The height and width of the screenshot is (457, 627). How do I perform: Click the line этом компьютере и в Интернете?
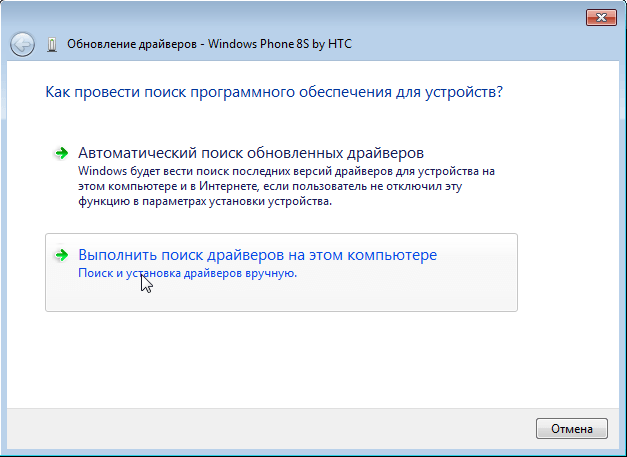270,186
